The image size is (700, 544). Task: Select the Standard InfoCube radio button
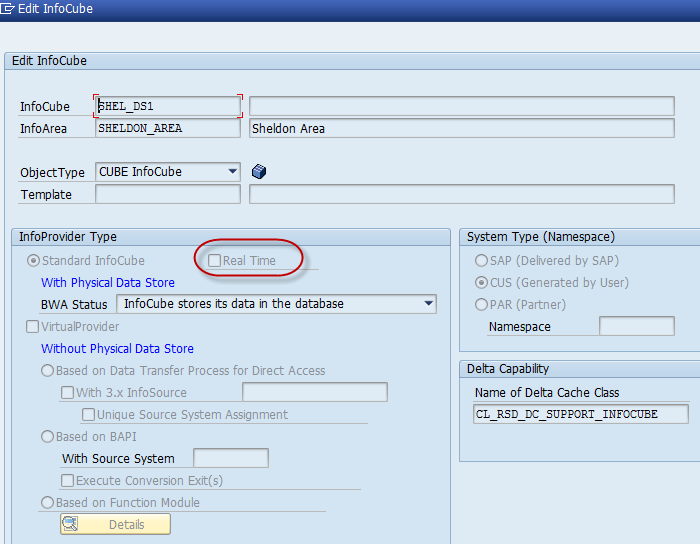[33, 261]
